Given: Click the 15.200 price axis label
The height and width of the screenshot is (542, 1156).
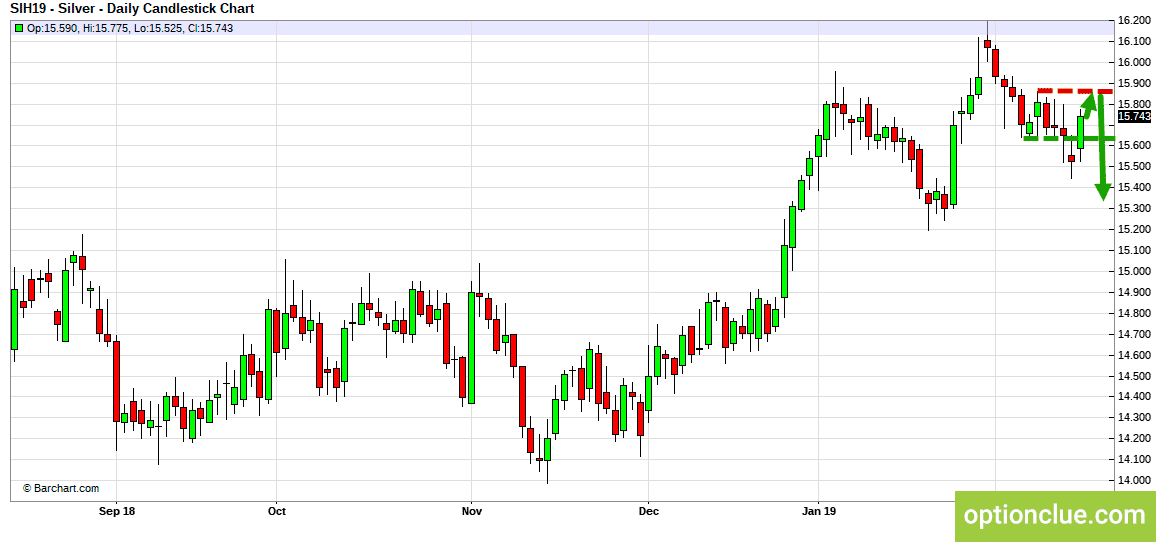Looking at the screenshot, I should tap(1135, 229).
